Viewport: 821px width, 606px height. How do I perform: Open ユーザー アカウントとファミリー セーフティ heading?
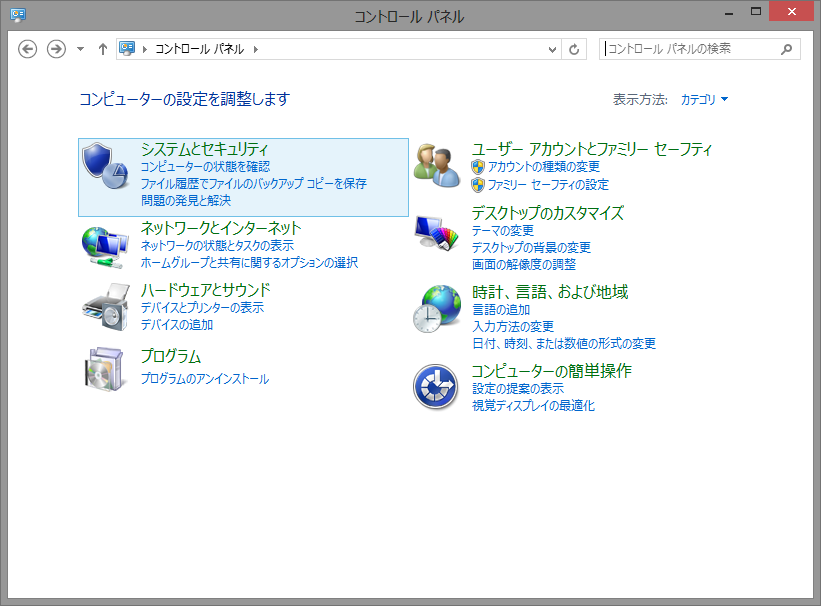point(592,149)
